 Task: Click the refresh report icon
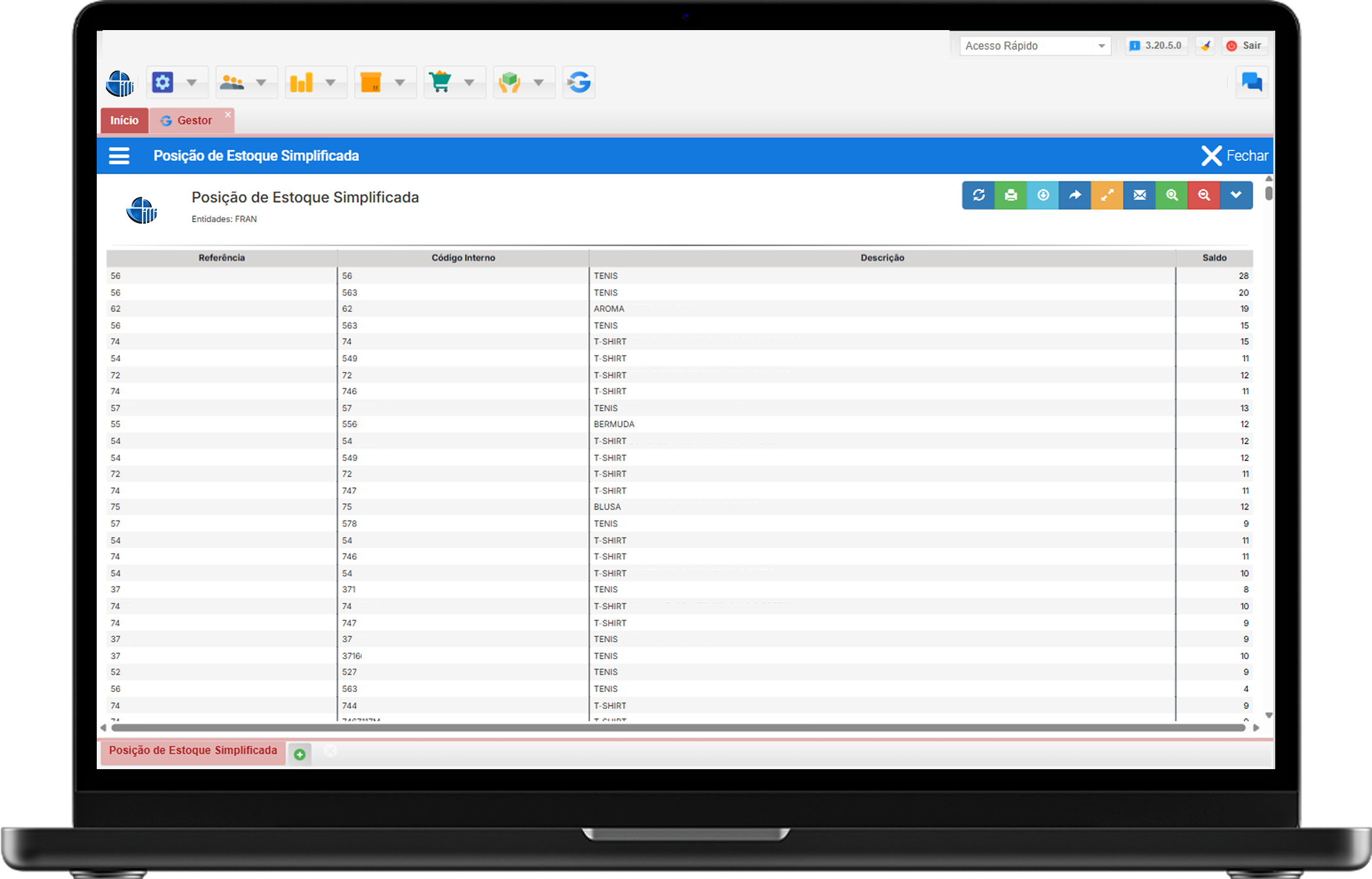(978, 195)
